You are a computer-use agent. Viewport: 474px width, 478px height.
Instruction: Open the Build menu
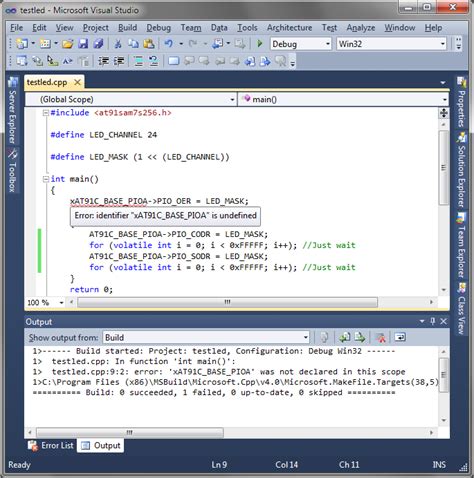tap(127, 28)
